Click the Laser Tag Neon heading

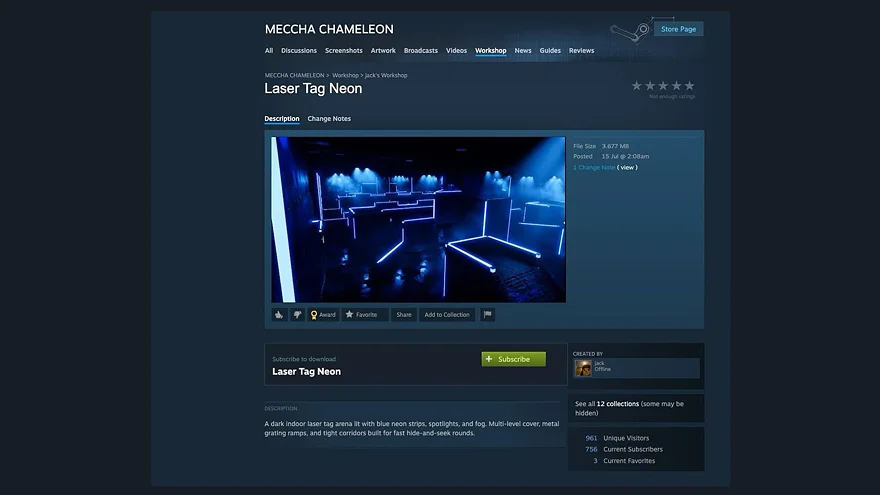[x=313, y=89]
